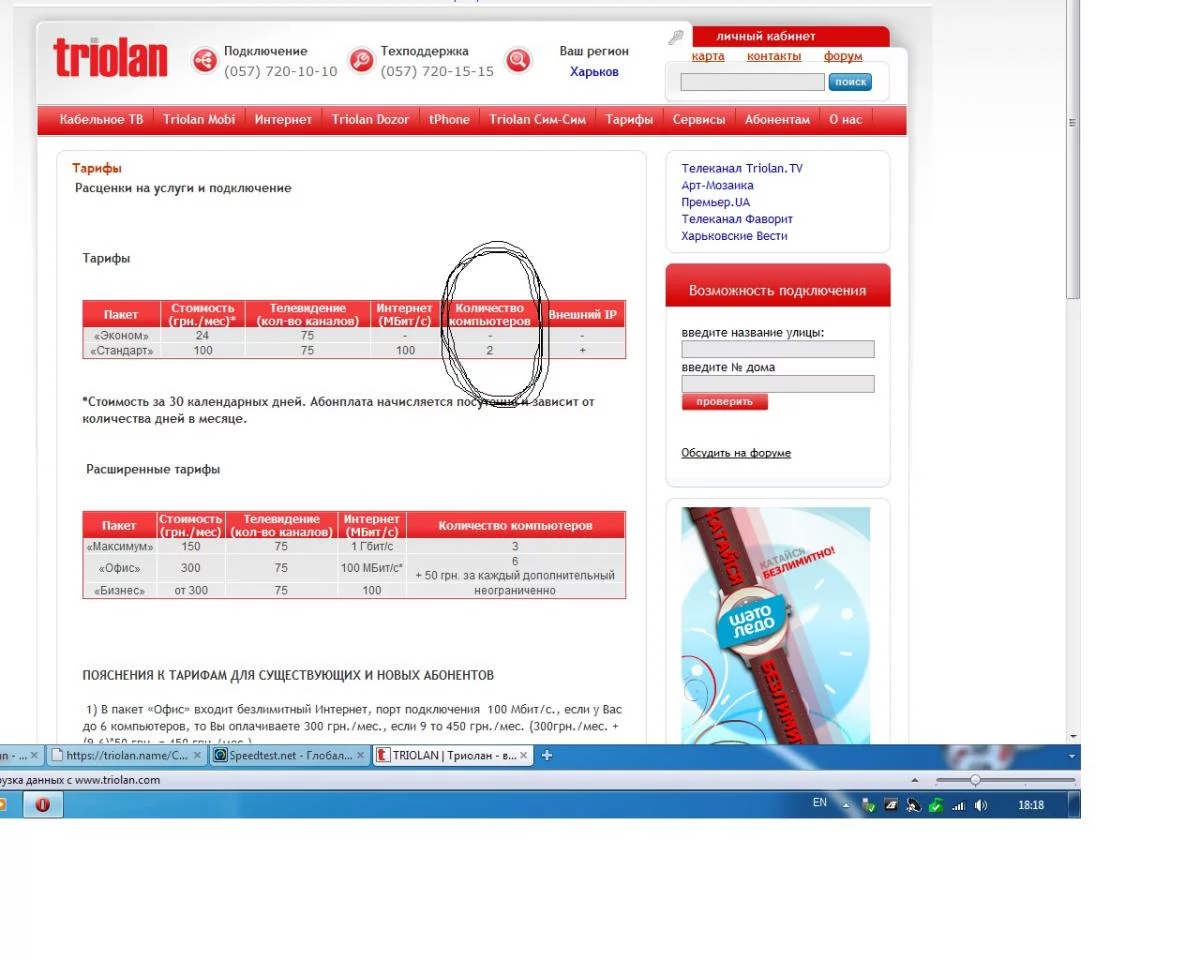This screenshot has width=1200, height=960.
Task: Click phone number (057) 720-10-10
Action: click(x=281, y=72)
